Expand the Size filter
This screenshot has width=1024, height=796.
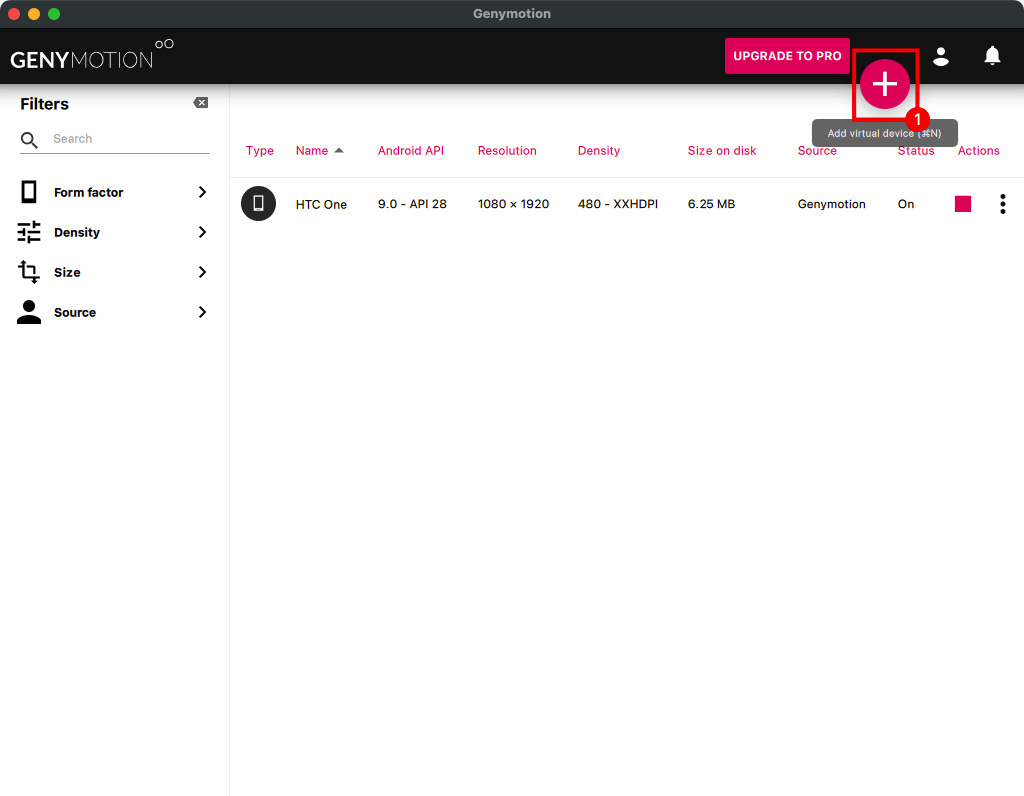click(202, 272)
